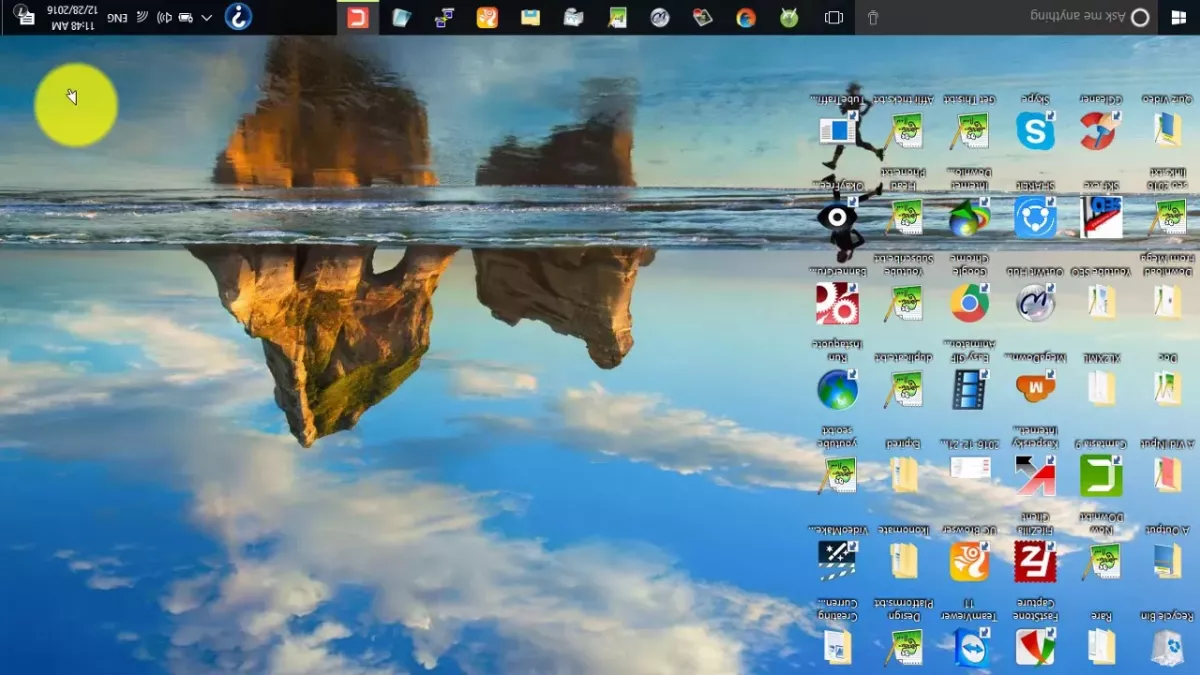Open the Recycle Bin
This screenshot has width=1200, height=675.
1166,647
